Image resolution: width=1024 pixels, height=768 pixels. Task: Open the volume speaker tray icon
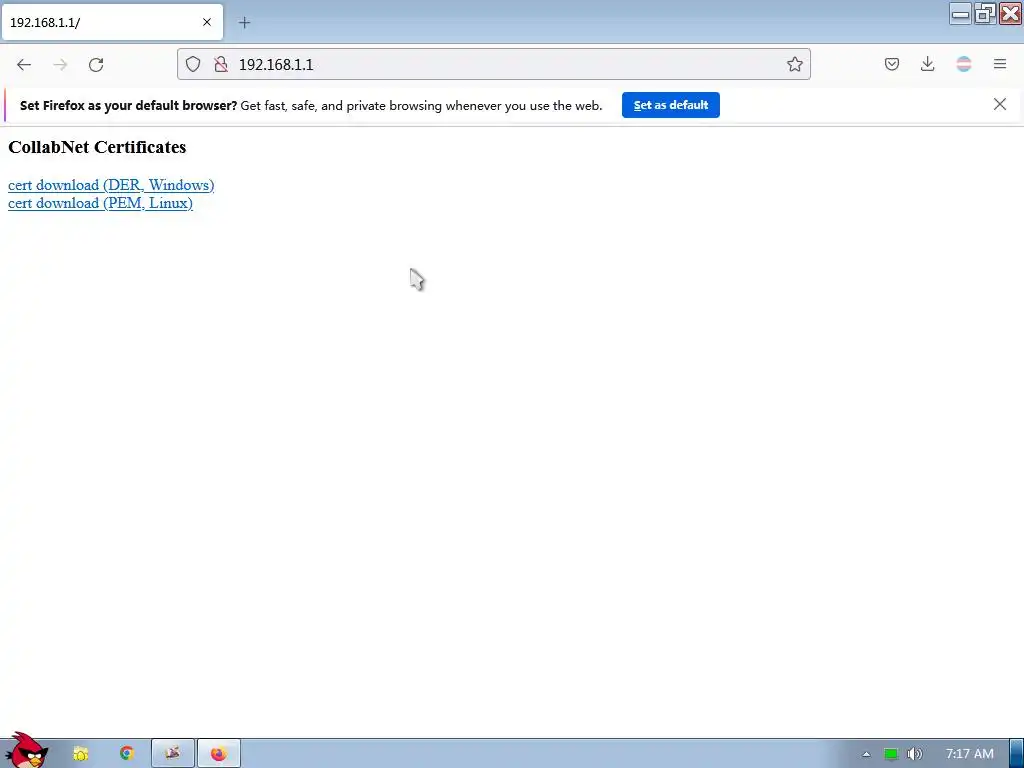pos(914,754)
